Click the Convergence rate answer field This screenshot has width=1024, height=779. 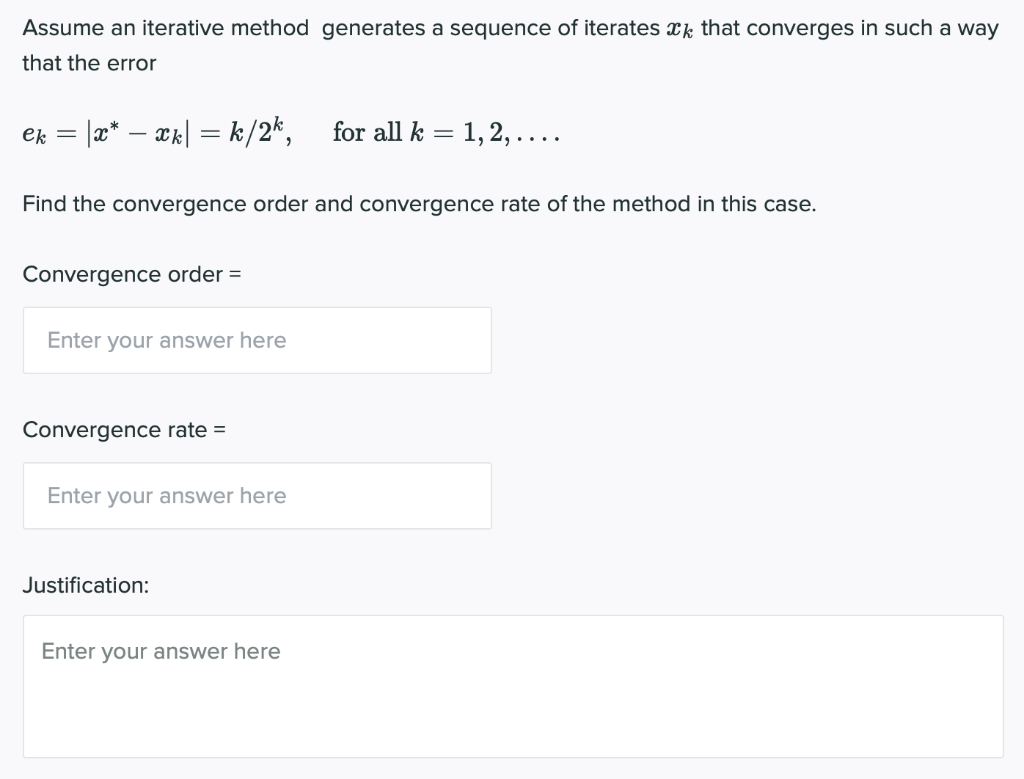256,495
